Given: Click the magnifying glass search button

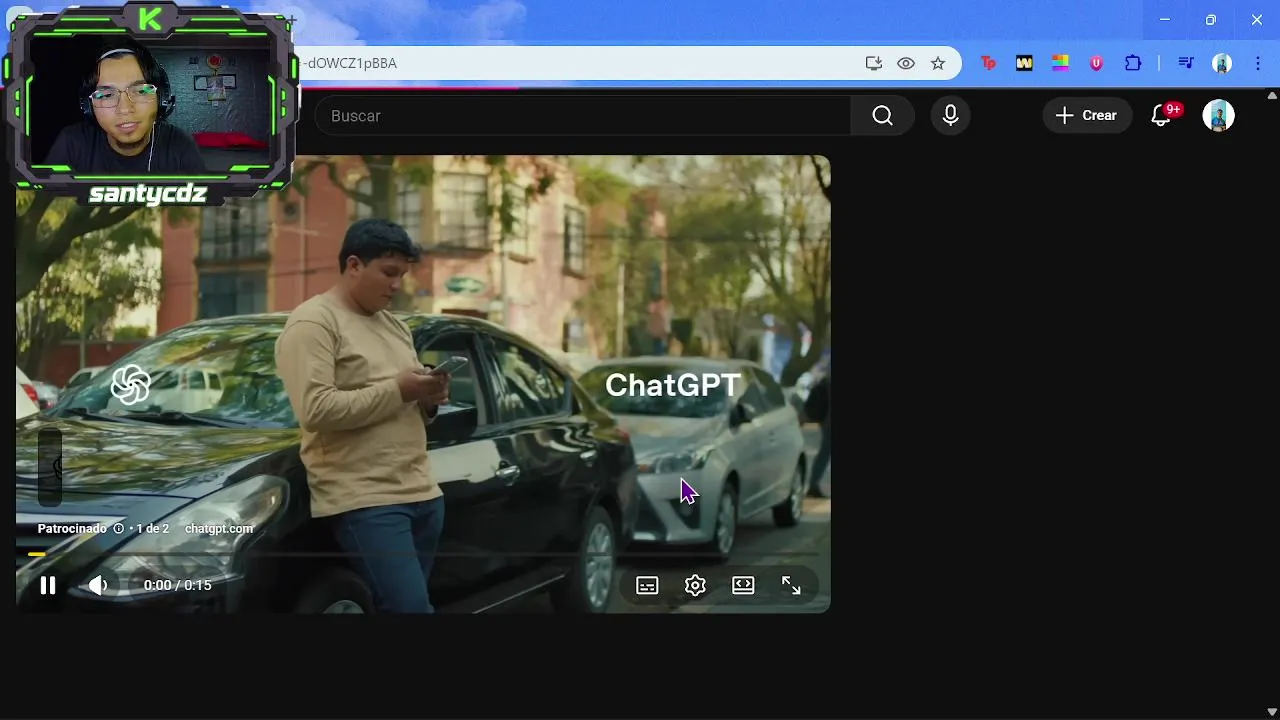Looking at the screenshot, I should [x=882, y=116].
